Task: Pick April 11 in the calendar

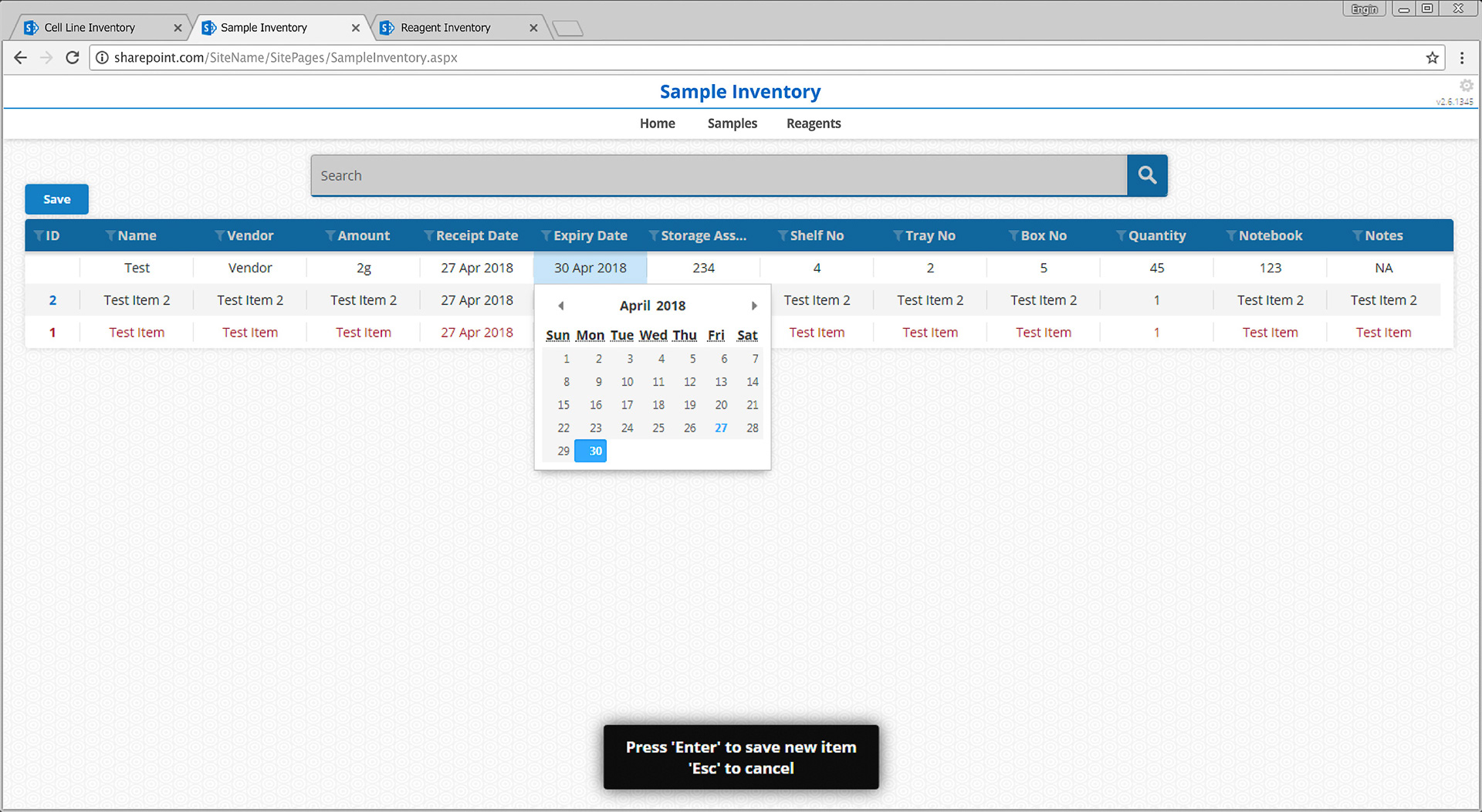Action: coord(658,382)
